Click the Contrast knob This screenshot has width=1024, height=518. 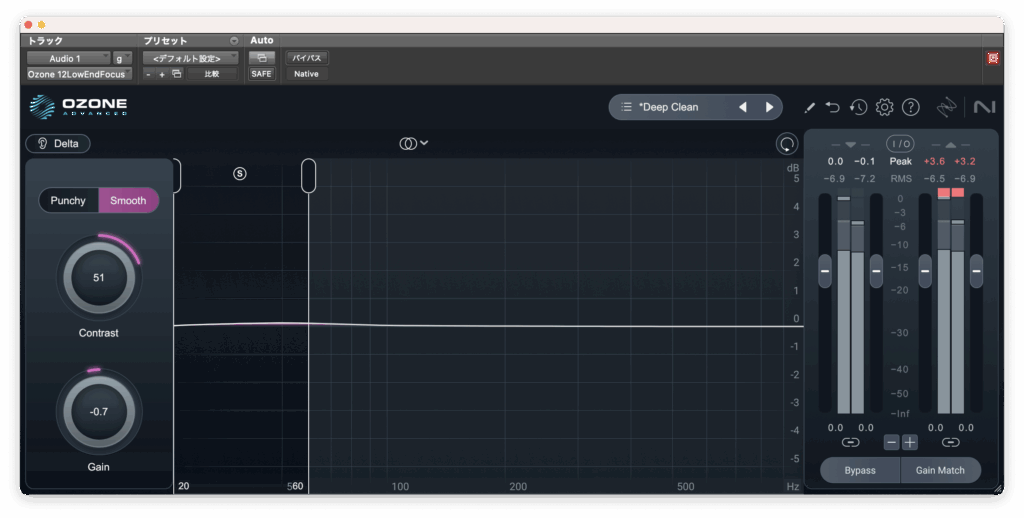click(x=98, y=277)
